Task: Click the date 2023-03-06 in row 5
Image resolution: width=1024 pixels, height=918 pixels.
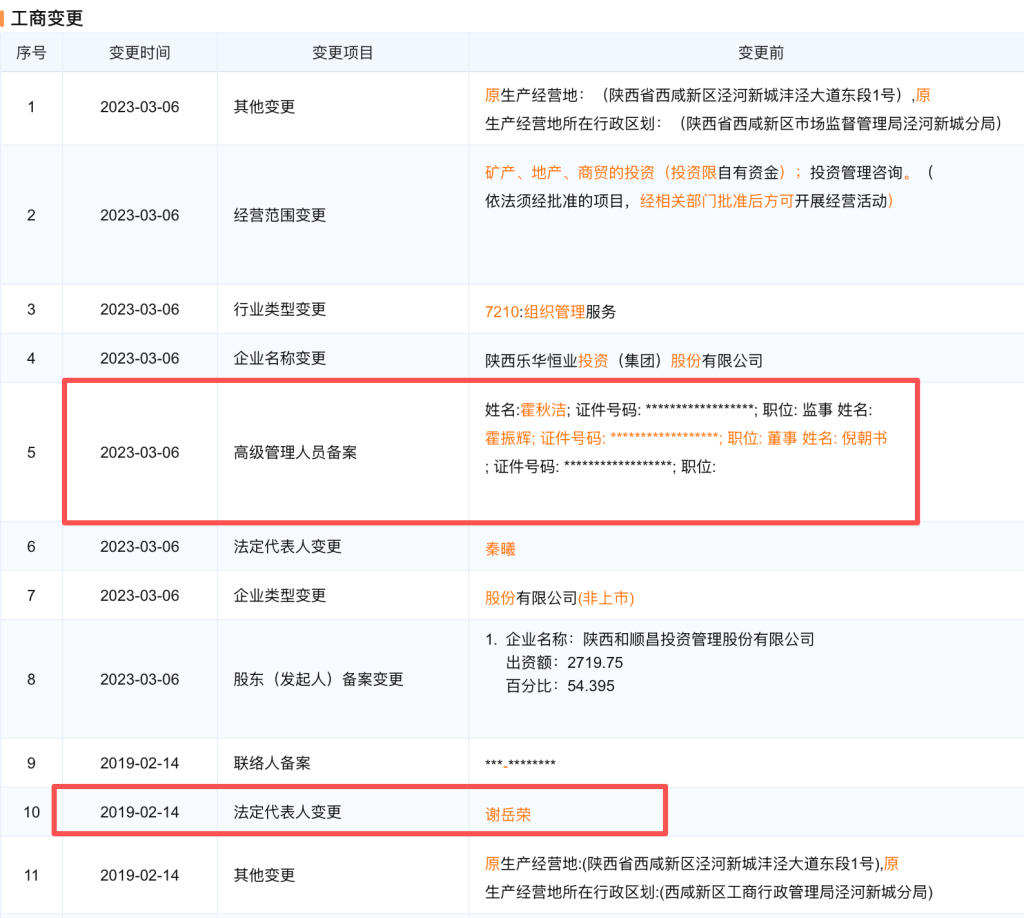Action: [x=139, y=452]
